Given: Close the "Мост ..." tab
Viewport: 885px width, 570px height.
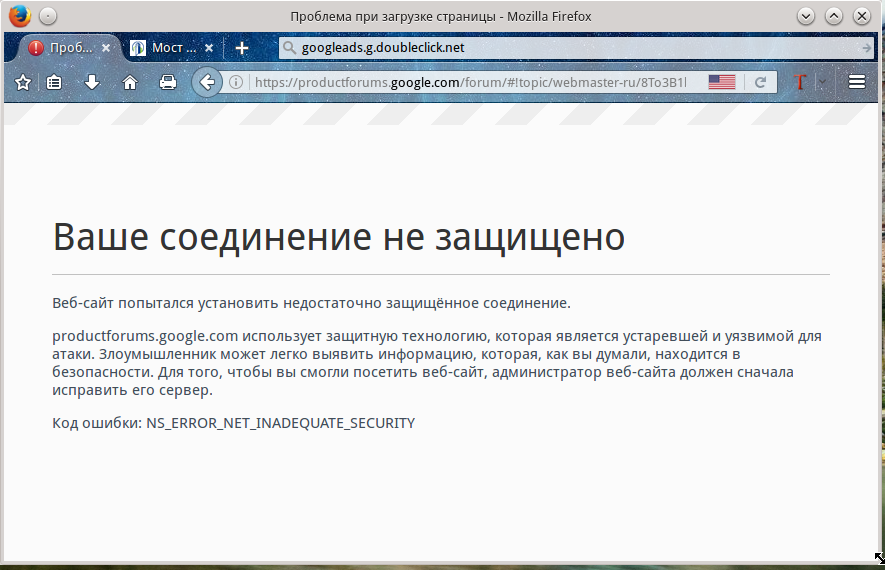Looking at the screenshot, I should [209, 48].
